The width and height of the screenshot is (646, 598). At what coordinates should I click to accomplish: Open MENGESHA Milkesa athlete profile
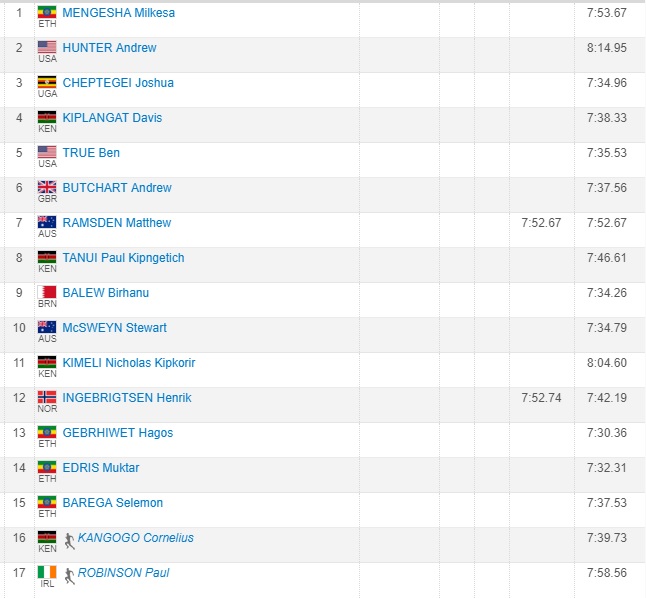pos(119,13)
